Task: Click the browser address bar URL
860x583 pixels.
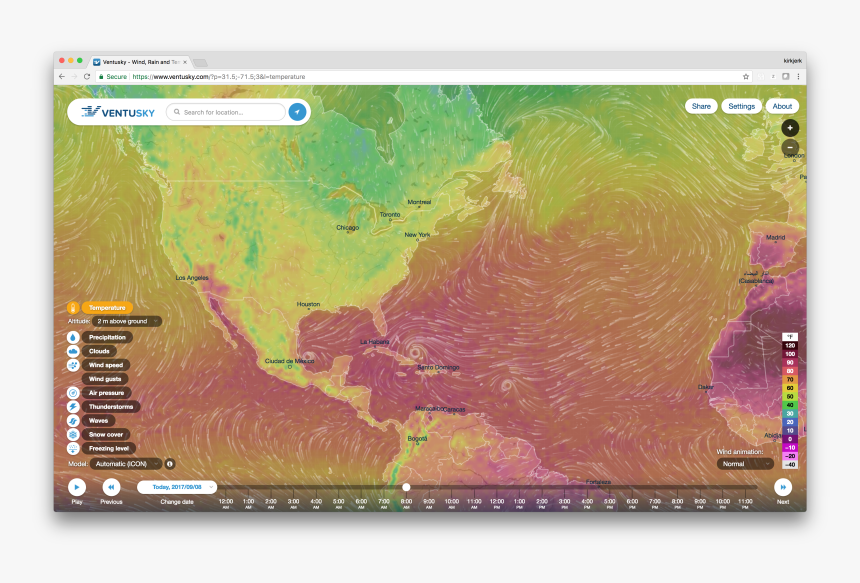Action: point(219,77)
